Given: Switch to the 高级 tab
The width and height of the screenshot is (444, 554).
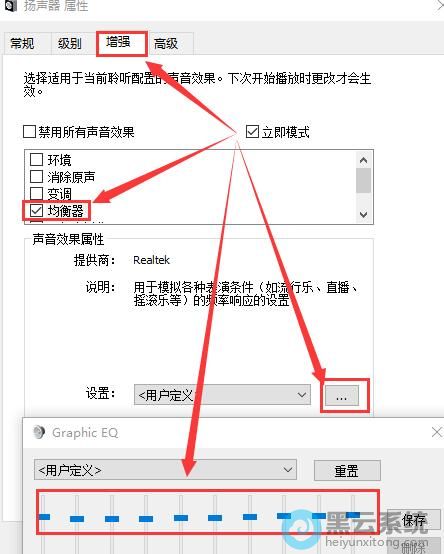Looking at the screenshot, I should [166, 44].
